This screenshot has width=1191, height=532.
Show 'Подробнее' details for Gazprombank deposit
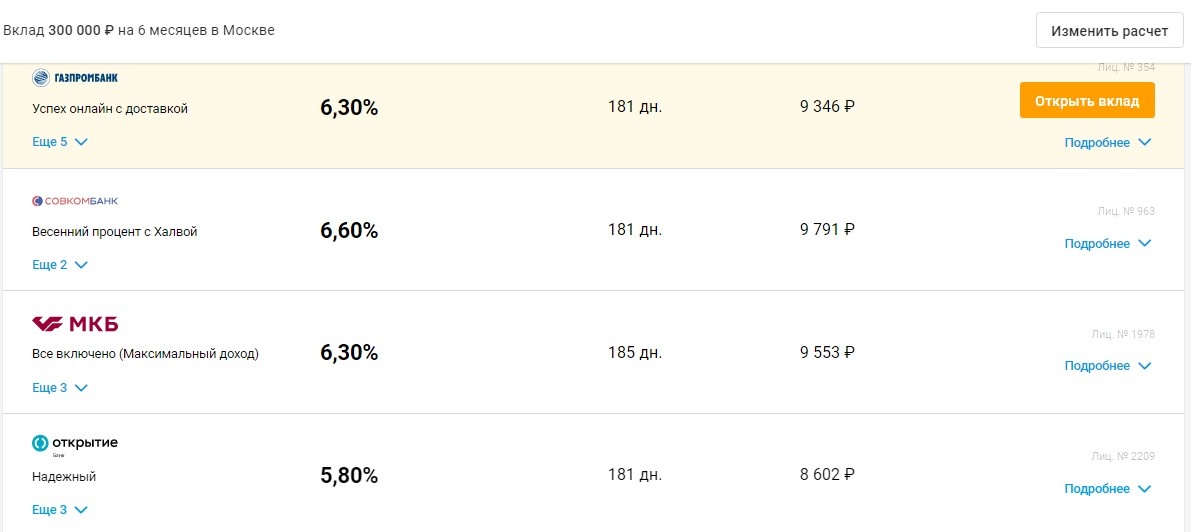click(1107, 143)
